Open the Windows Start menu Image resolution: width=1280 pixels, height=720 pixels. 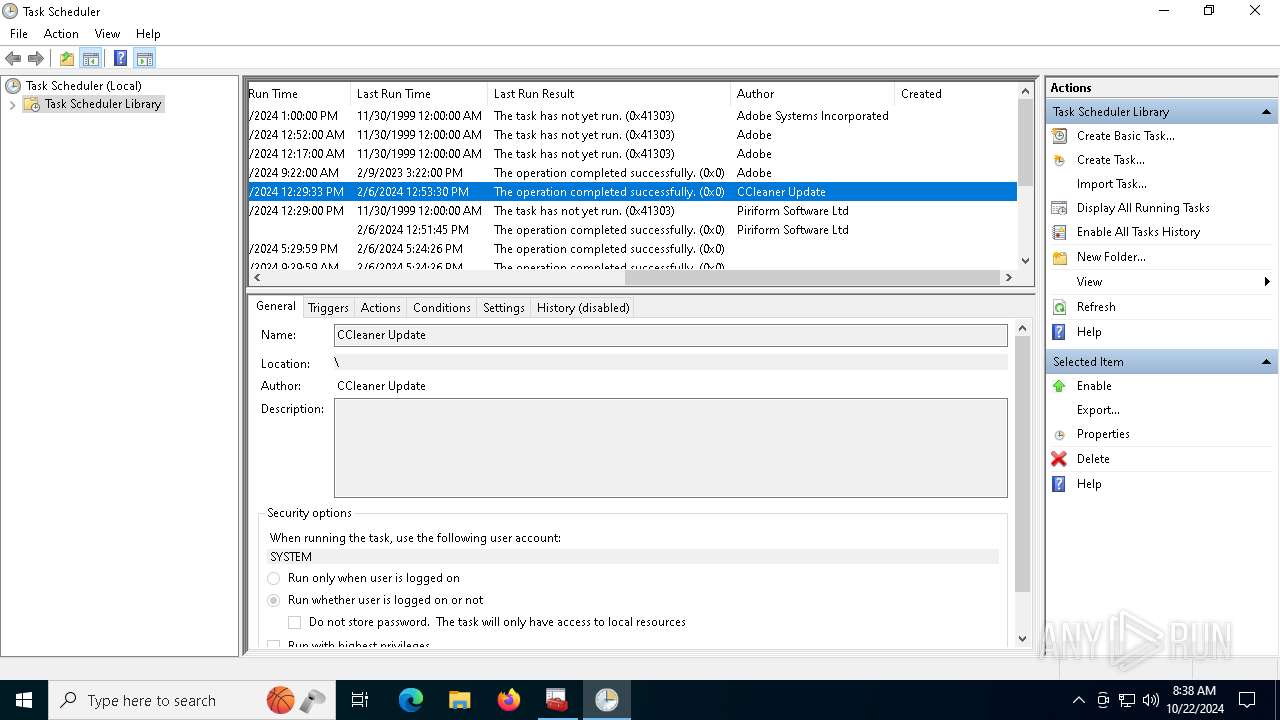click(24, 700)
